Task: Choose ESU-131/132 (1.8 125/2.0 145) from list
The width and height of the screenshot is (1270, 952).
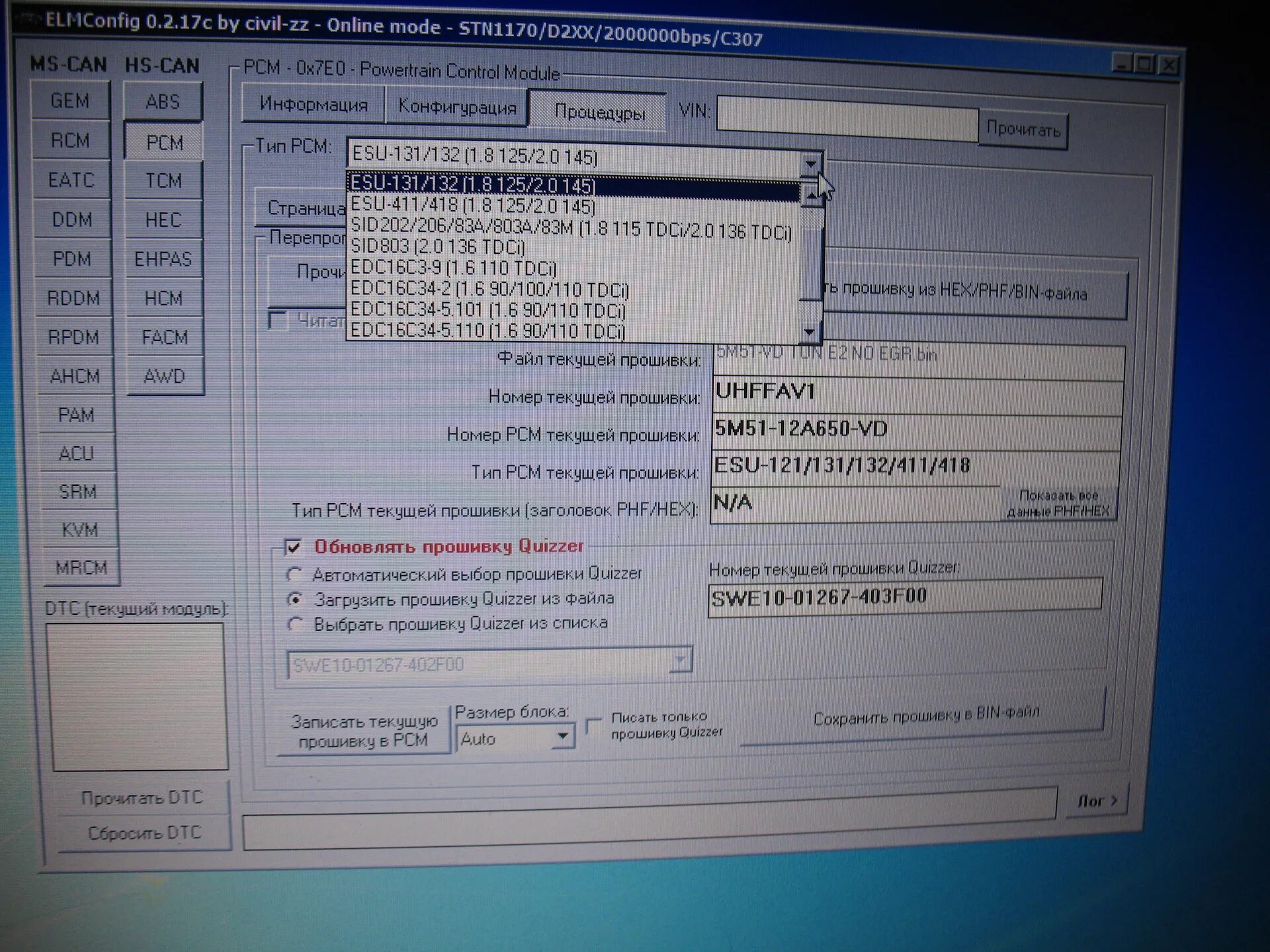Action: pos(573,185)
